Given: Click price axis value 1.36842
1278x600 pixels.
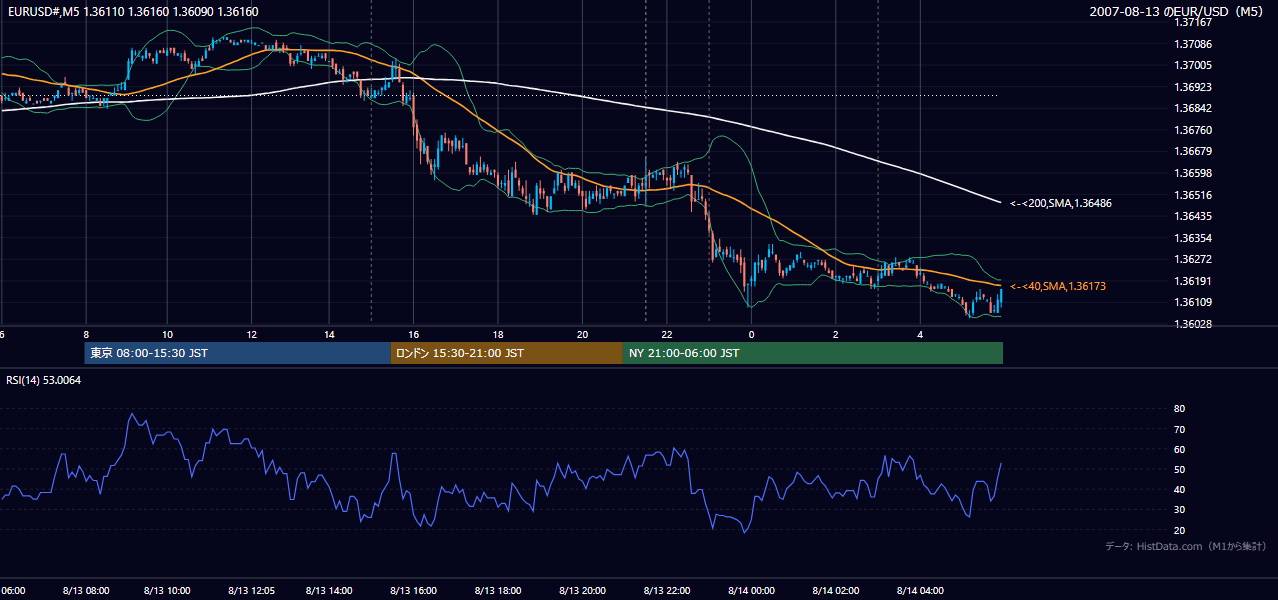Looking at the screenshot, I should point(1194,108).
